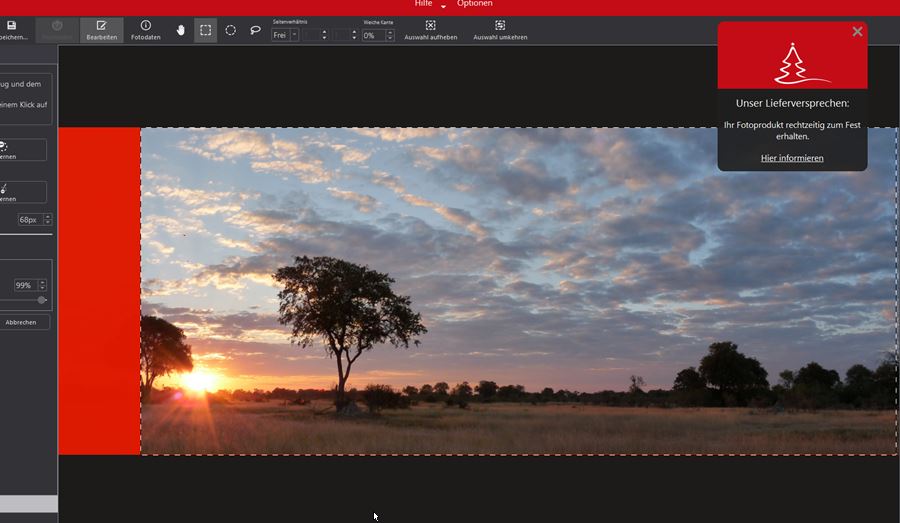
Task: Select the elliptical selection tool
Action: 230,30
